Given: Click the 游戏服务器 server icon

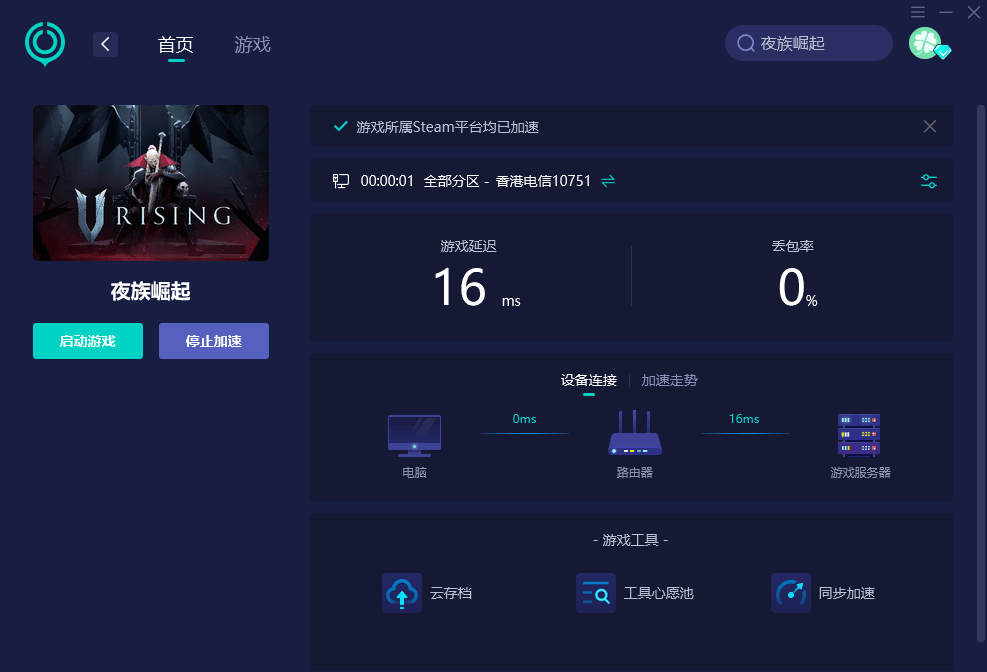Looking at the screenshot, I should click(x=859, y=435).
